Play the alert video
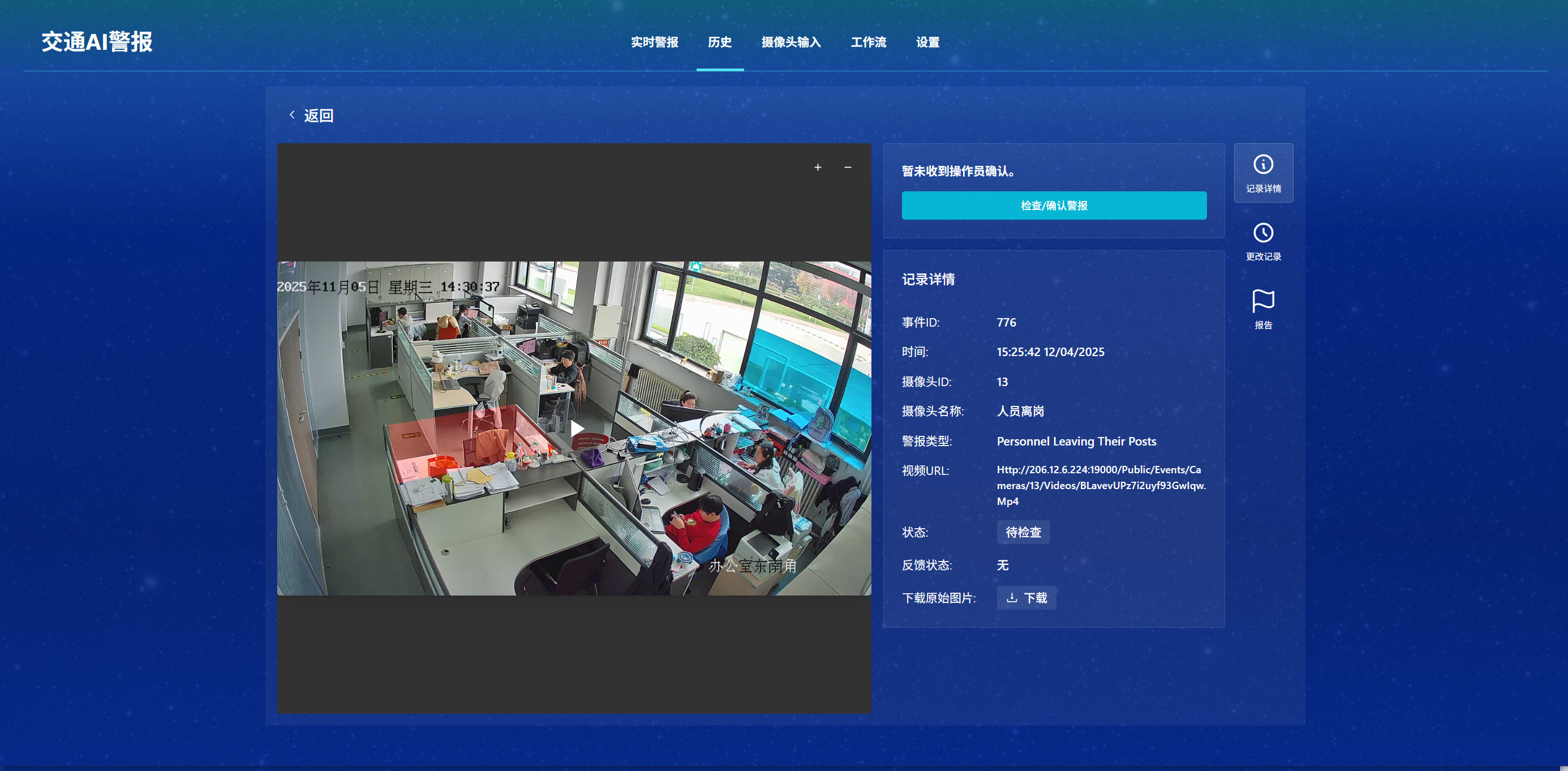 coord(577,428)
